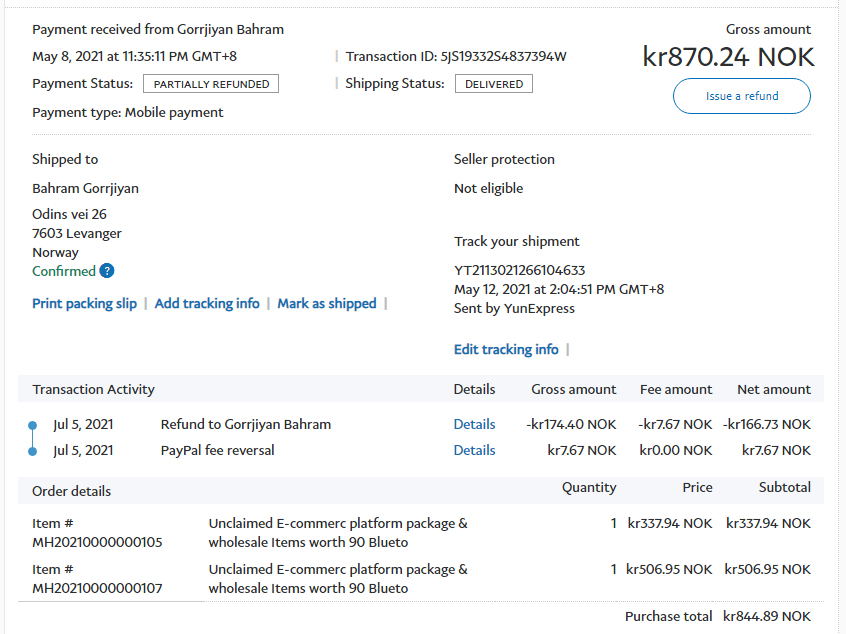Click the PARTIALLY REFUNDED status badge

click(x=211, y=84)
